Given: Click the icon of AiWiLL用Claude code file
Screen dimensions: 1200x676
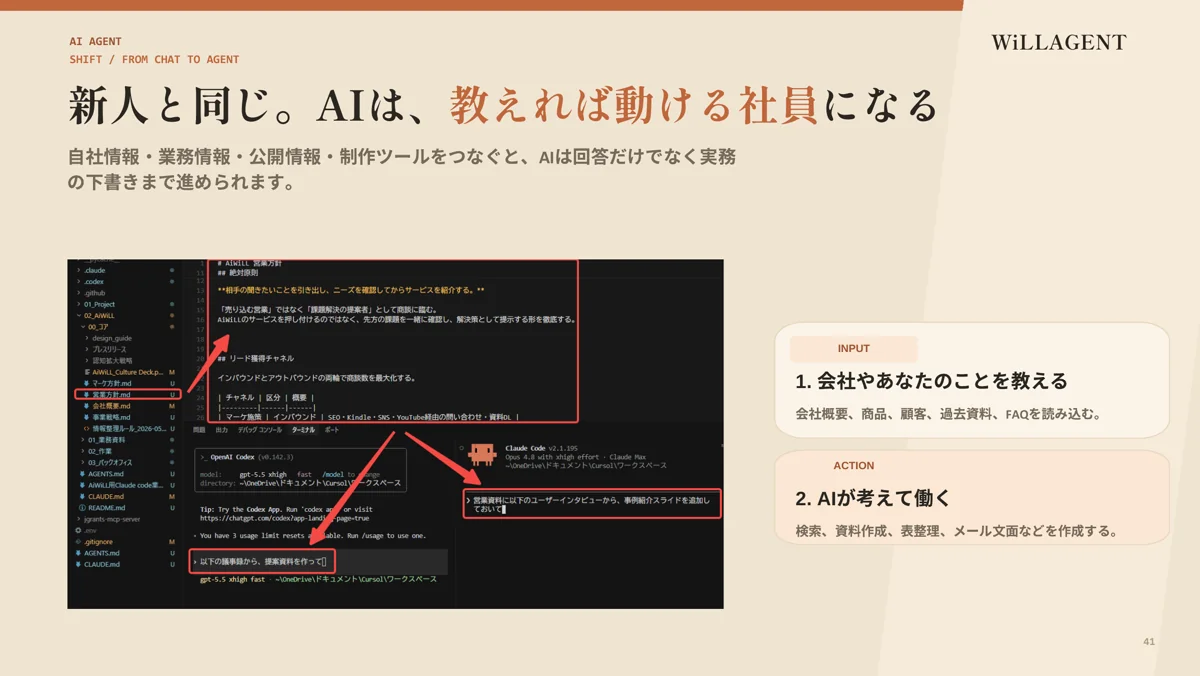Looking at the screenshot, I should coord(82,485).
